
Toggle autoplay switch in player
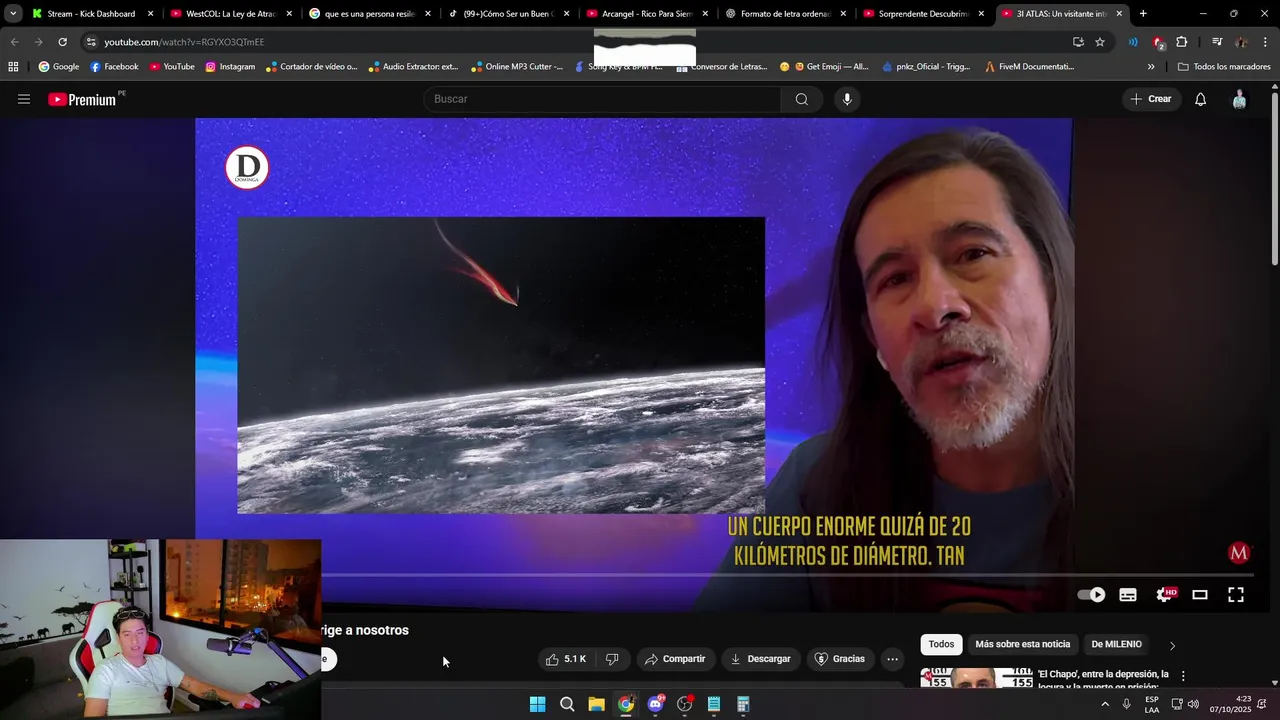pyautogui.click(x=1091, y=595)
